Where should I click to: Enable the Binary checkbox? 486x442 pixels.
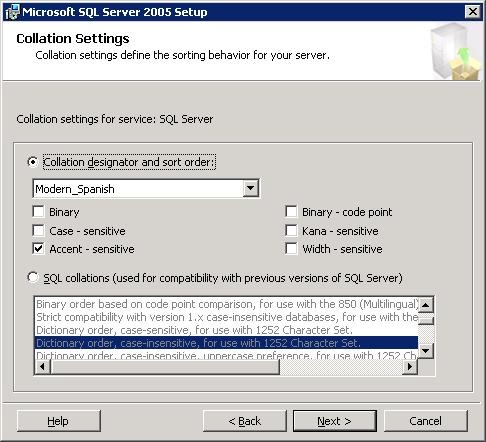(x=38, y=212)
